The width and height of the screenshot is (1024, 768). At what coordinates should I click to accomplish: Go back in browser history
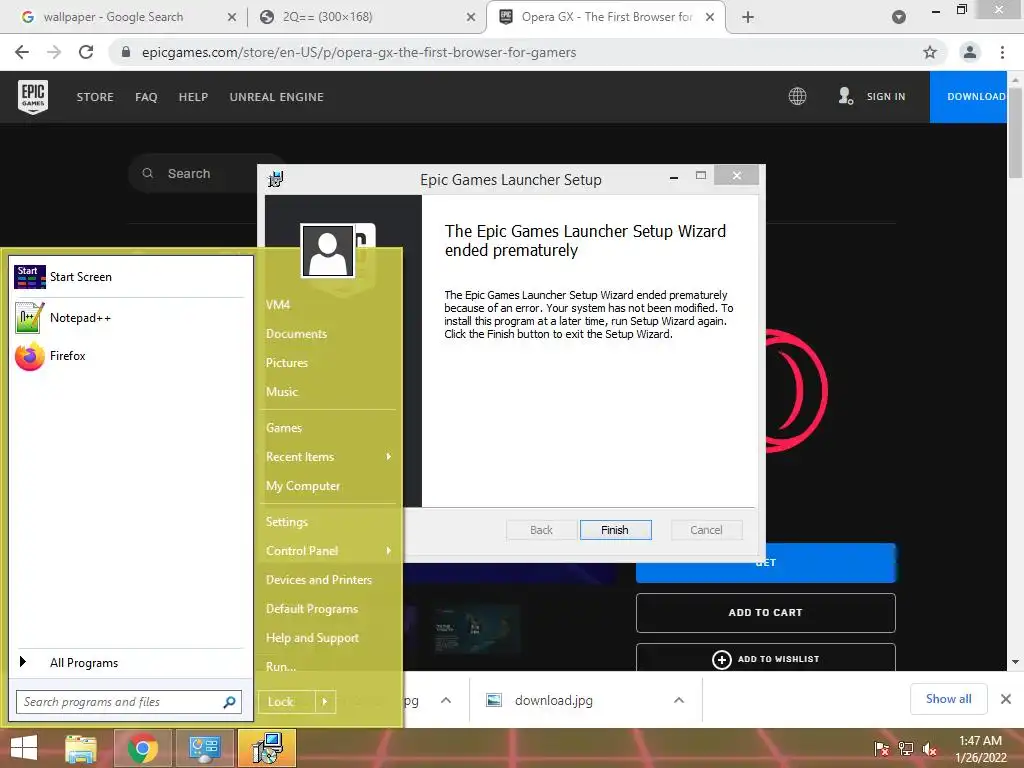(22, 52)
